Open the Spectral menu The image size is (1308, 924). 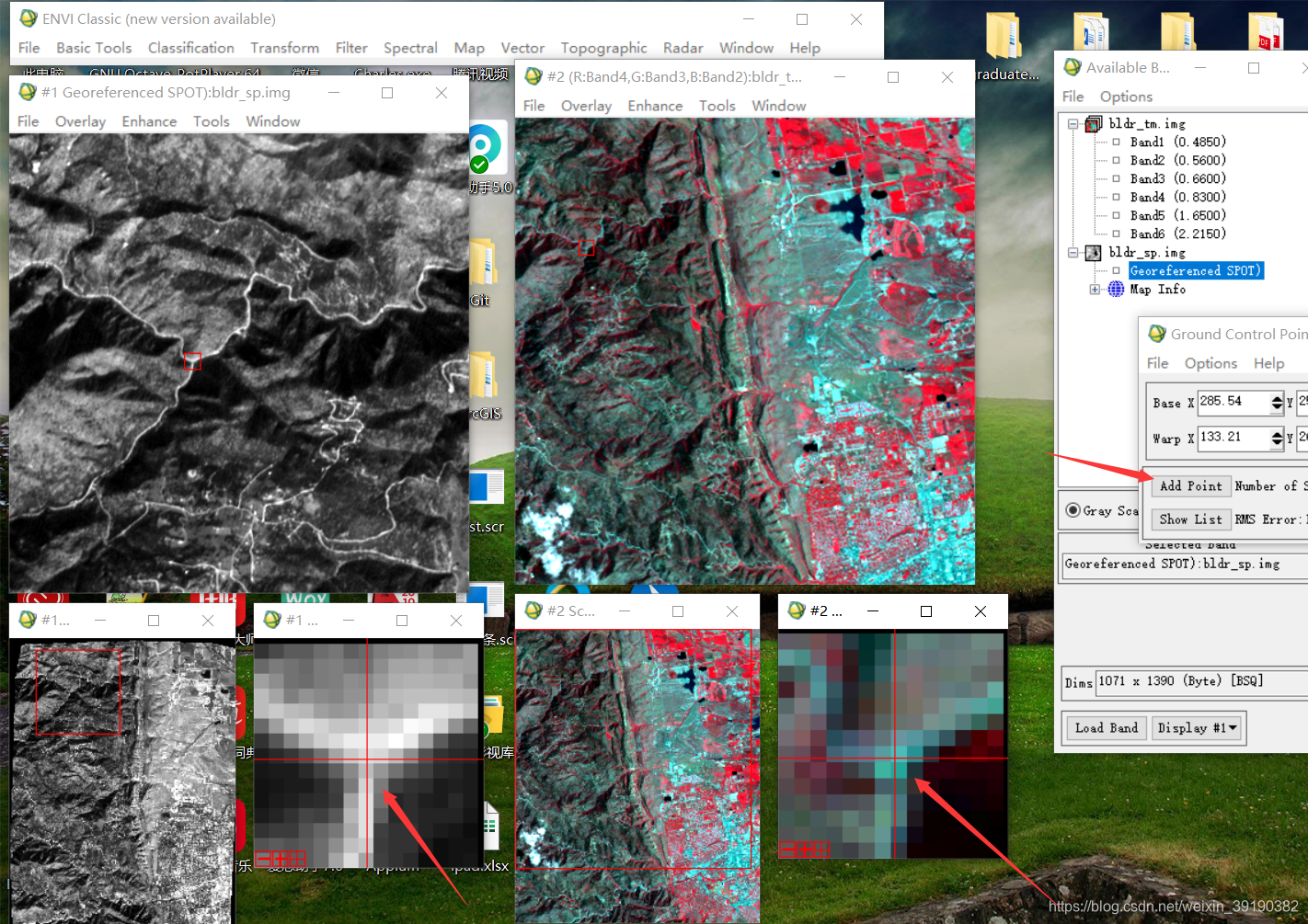pyautogui.click(x=410, y=48)
